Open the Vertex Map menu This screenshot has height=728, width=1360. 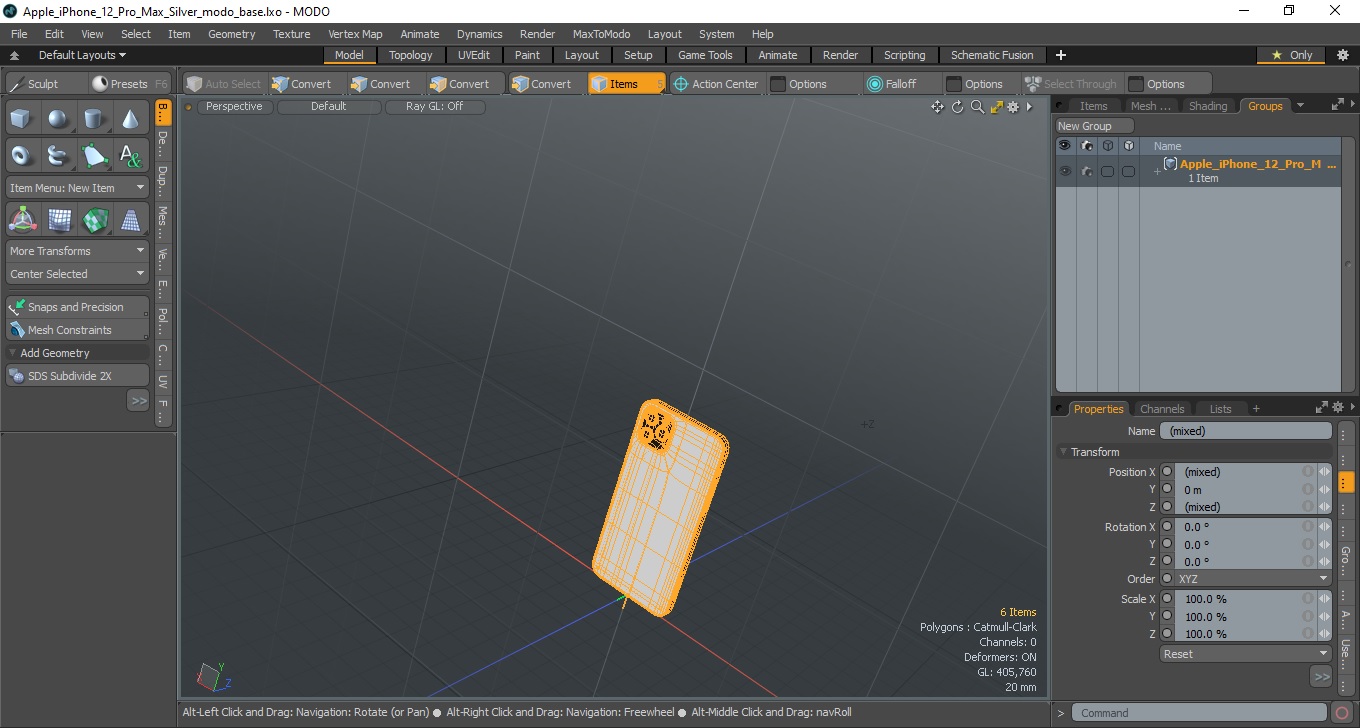[x=355, y=34]
